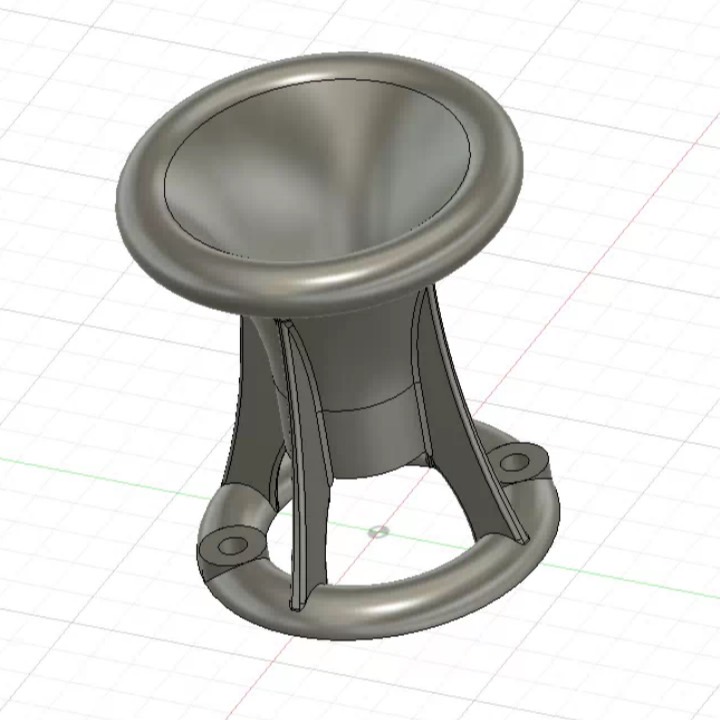Click the inner funnel surface of the horn
This screenshot has height=720, width=720.
(300, 170)
